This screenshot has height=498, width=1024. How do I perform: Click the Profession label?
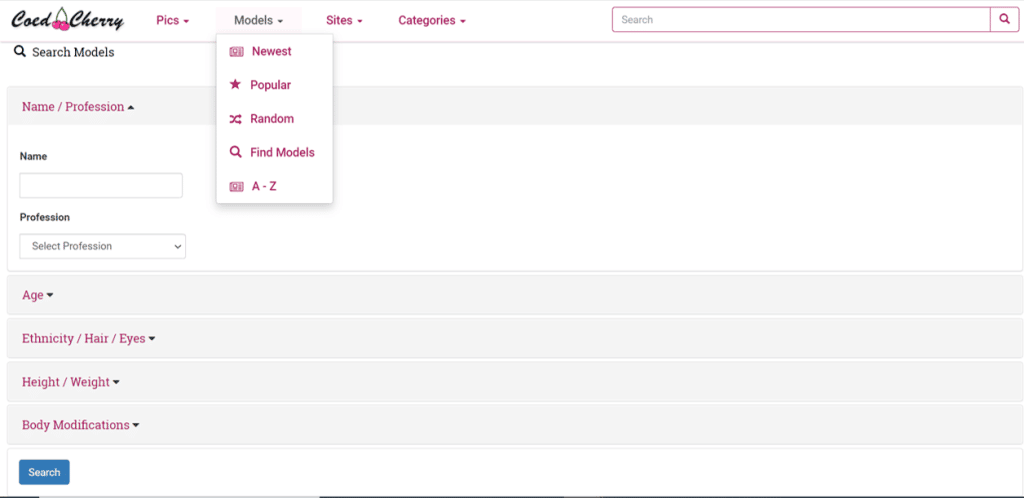tap(44, 217)
